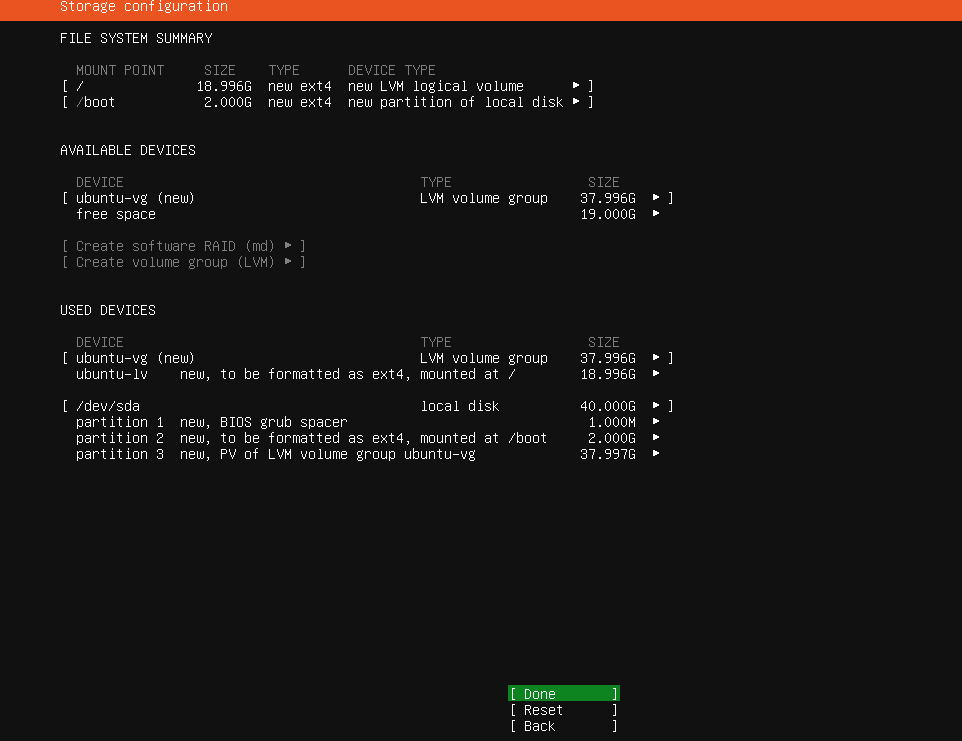Click 'new LVM logical volume' device type
Image resolution: width=962 pixels, height=741 pixels.
click(436, 86)
